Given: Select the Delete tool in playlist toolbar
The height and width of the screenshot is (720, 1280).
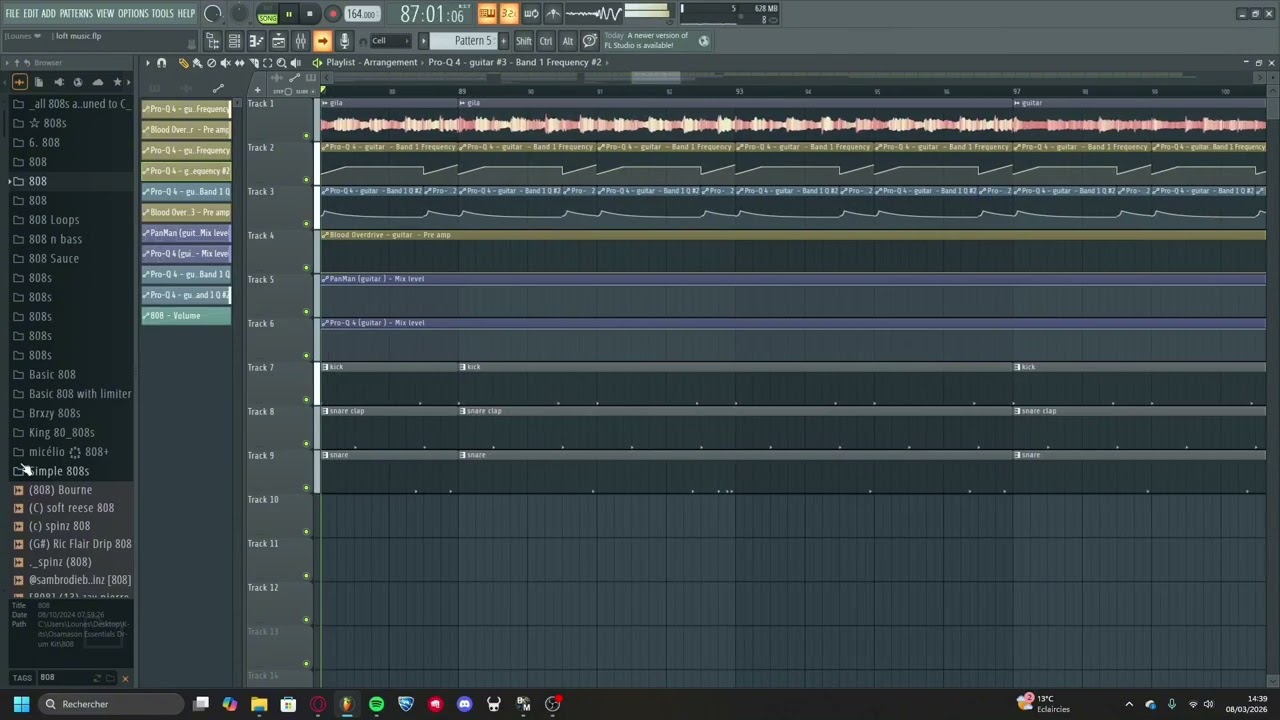Looking at the screenshot, I should pyautogui.click(x=211, y=63).
